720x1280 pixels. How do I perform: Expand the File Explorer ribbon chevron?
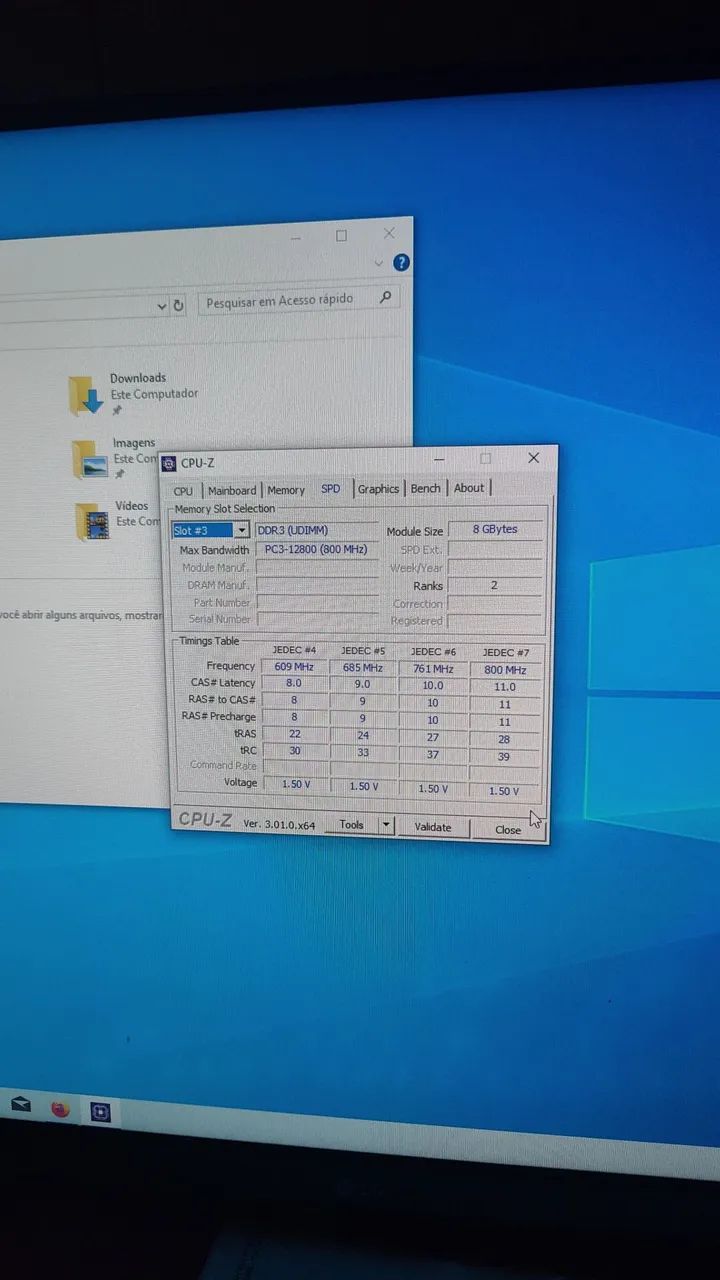tap(379, 263)
